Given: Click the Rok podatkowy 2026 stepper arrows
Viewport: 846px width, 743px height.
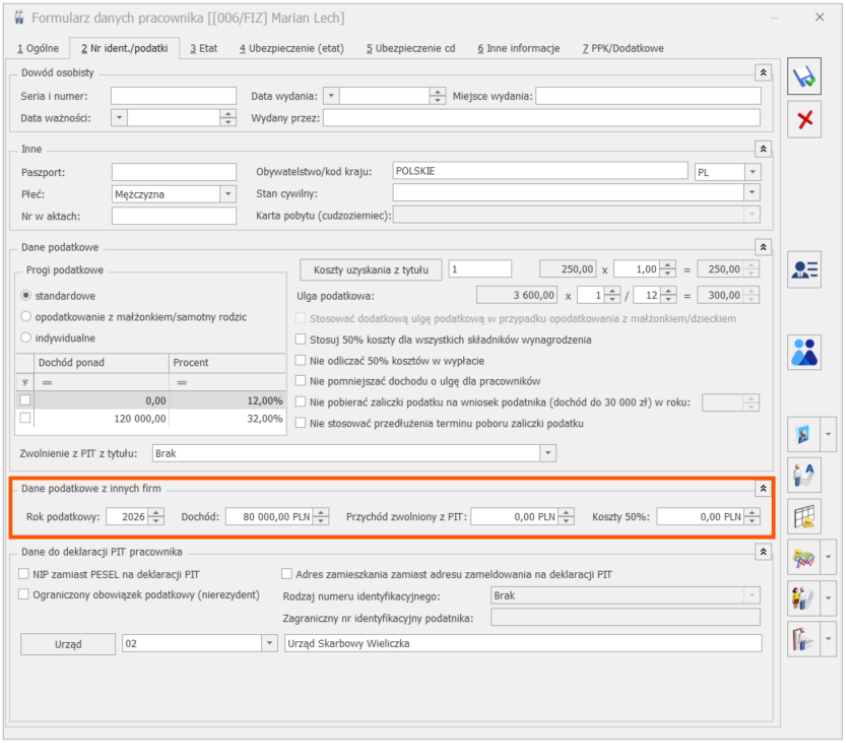Looking at the screenshot, I should [x=156, y=516].
